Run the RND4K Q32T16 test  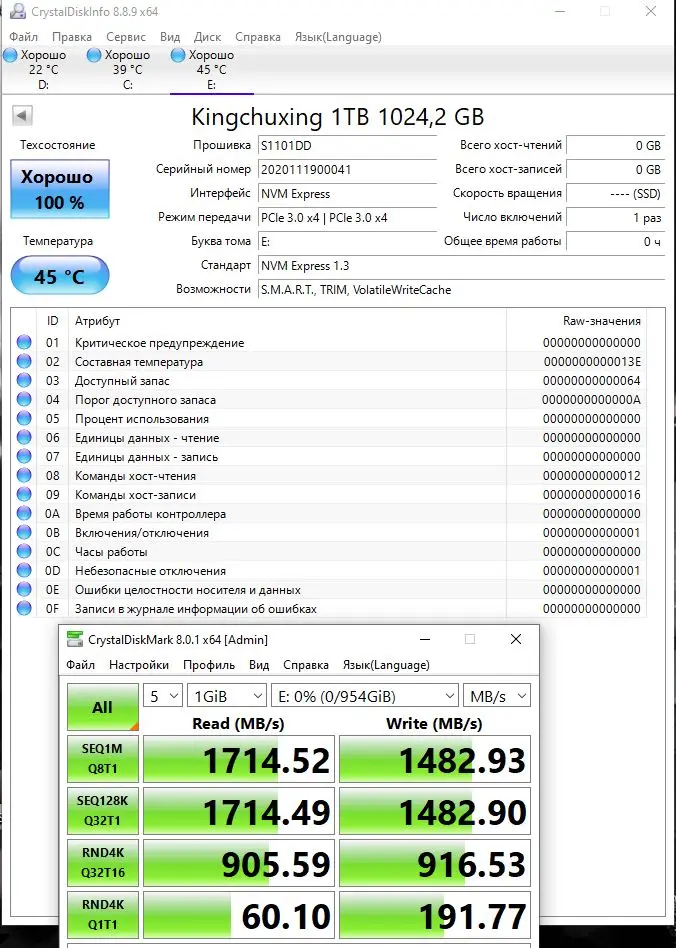[103, 863]
